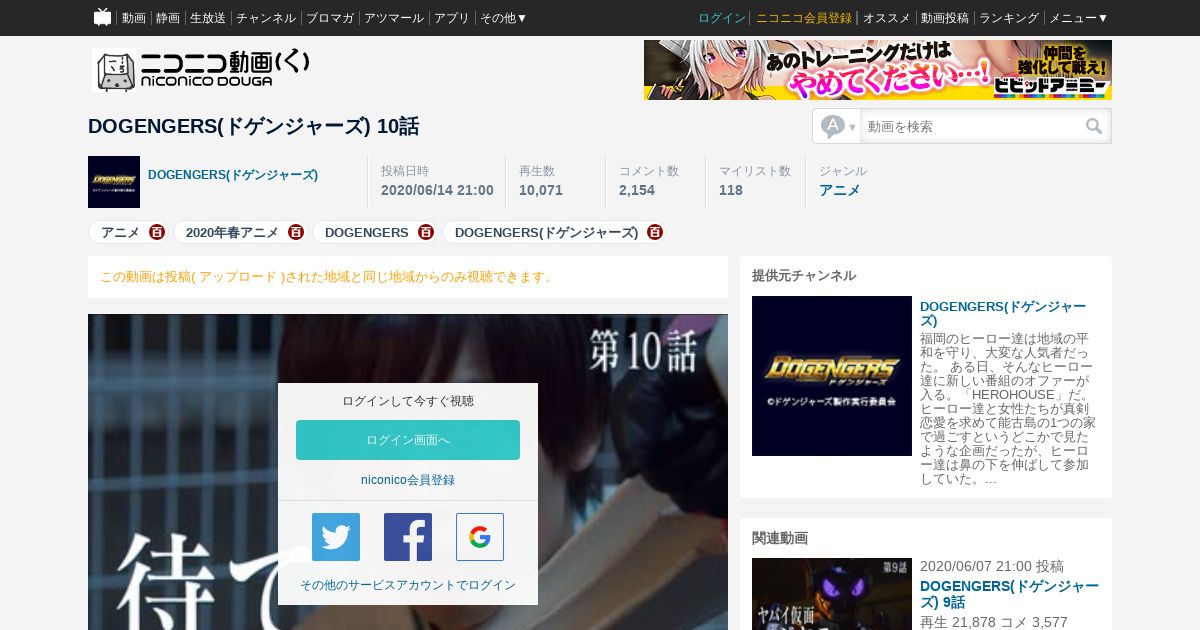
Task: Expand the メニュー▼ menu
Action: tap(1078, 18)
